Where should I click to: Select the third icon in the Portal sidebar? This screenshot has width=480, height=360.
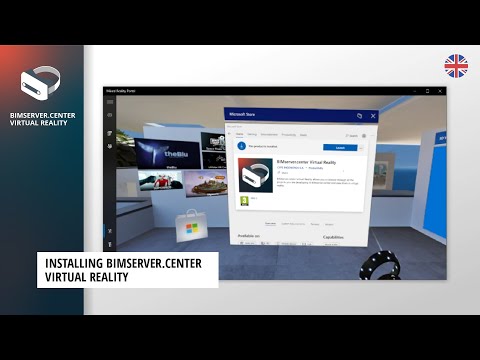coord(110,133)
